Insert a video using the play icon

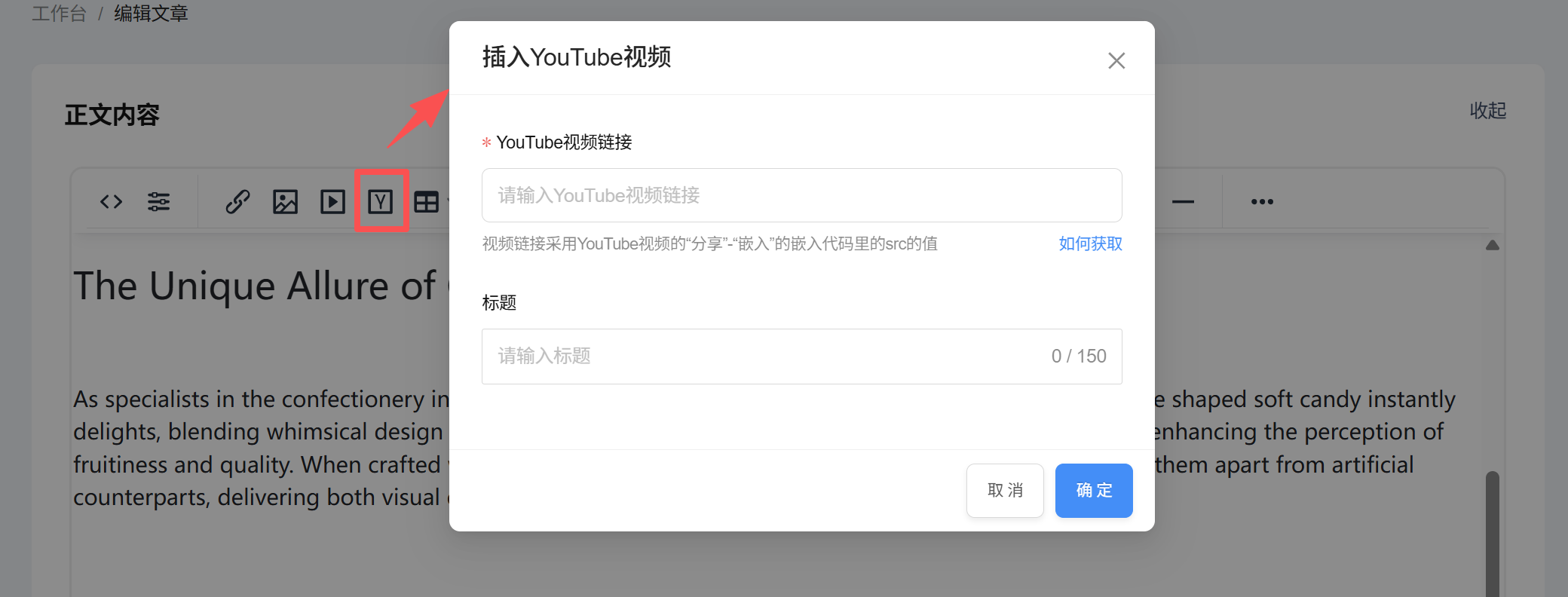click(x=332, y=201)
